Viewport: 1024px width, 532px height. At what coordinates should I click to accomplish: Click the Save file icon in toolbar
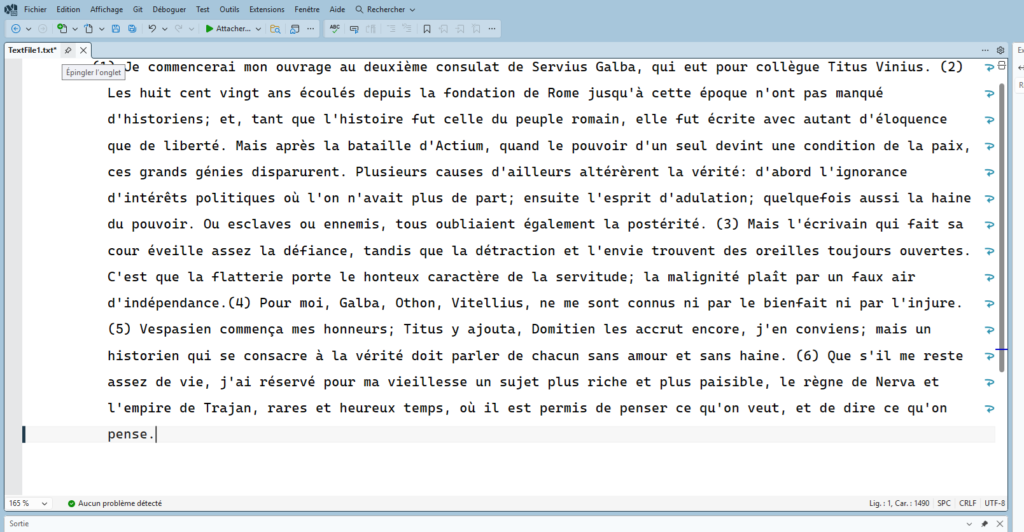tap(117, 29)
